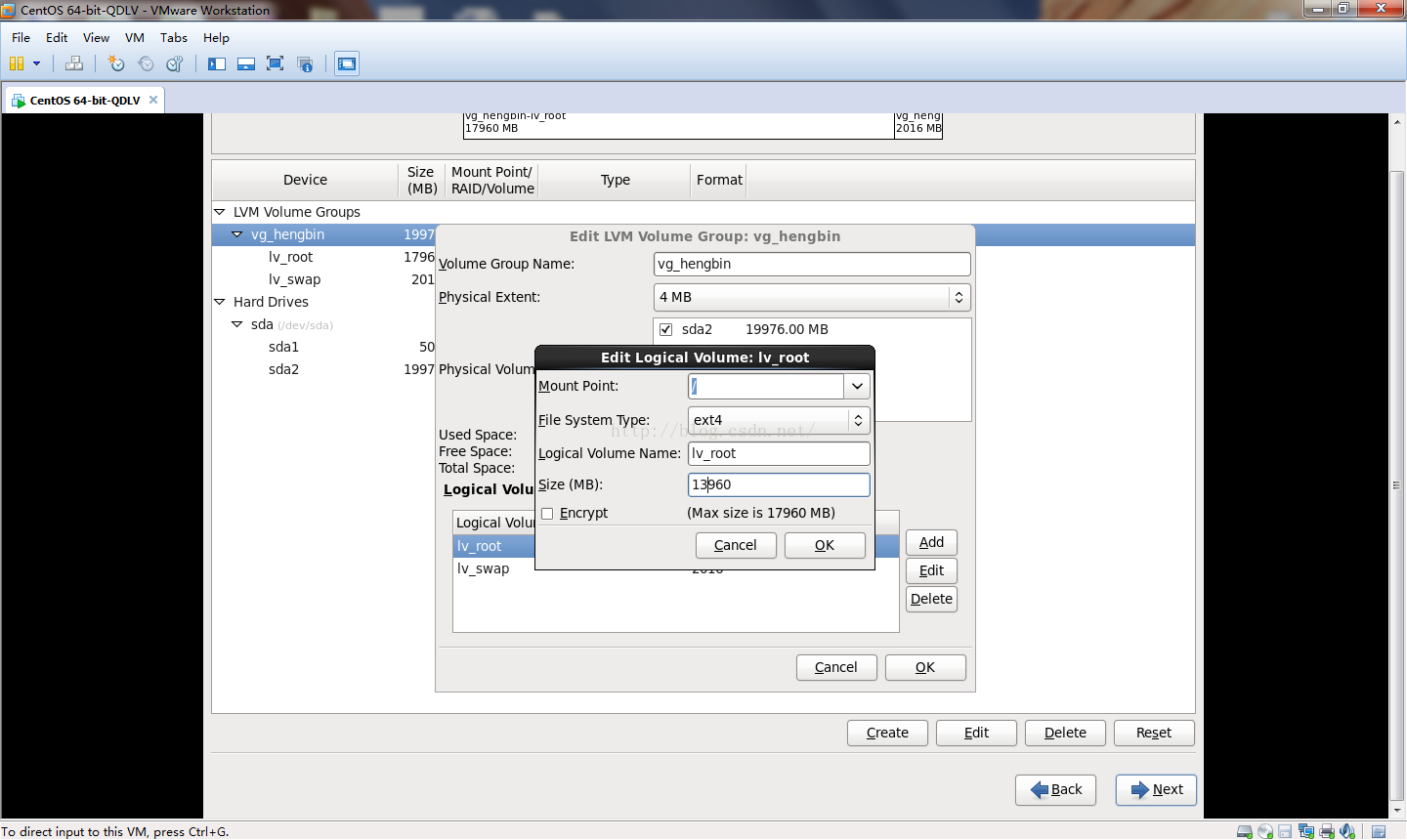Toggle the Encrypt checkbox
Screen dimensions: 1407x840
(547, 514)
